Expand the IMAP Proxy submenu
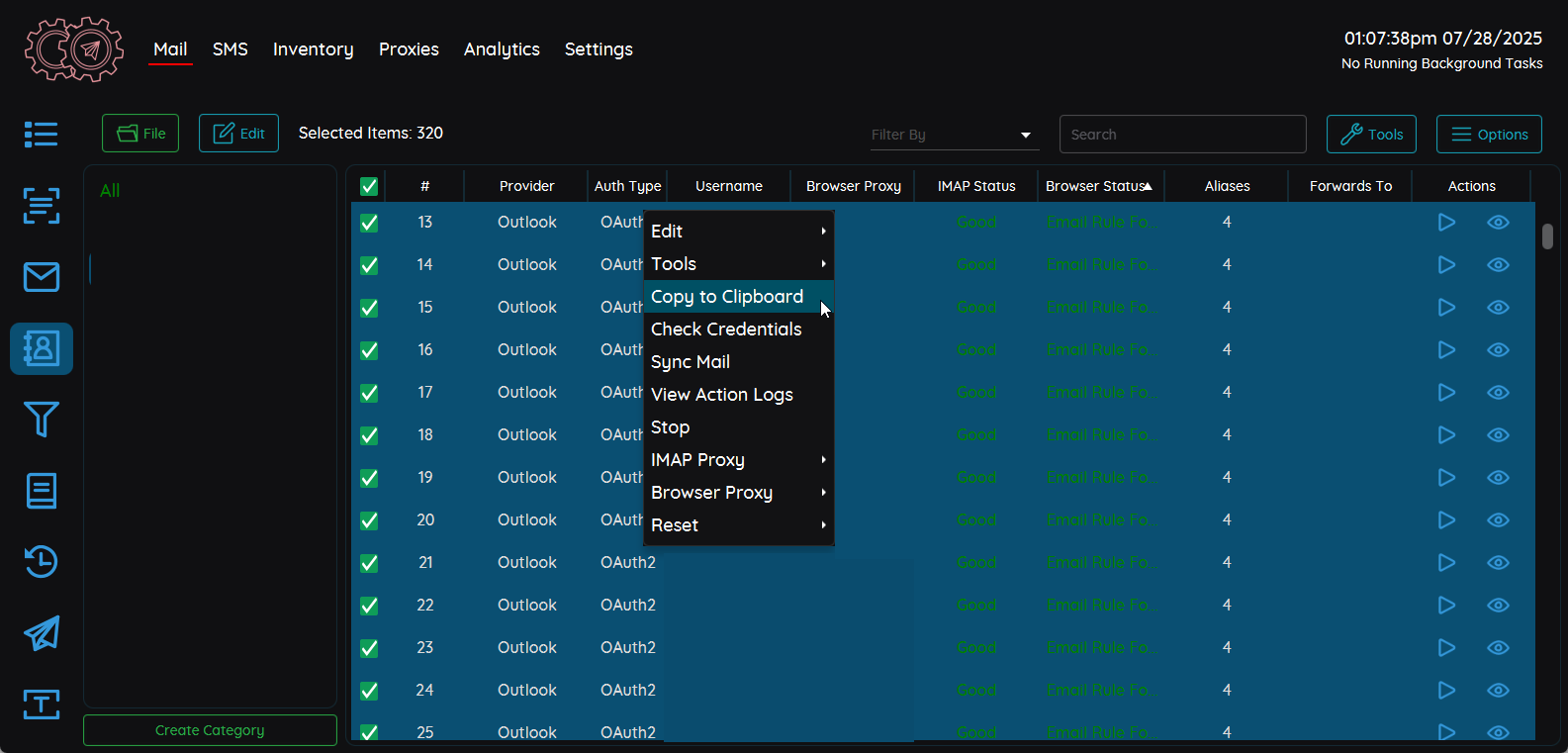Viewport: 1568px width, 753px height. click(x=737, y=460)
